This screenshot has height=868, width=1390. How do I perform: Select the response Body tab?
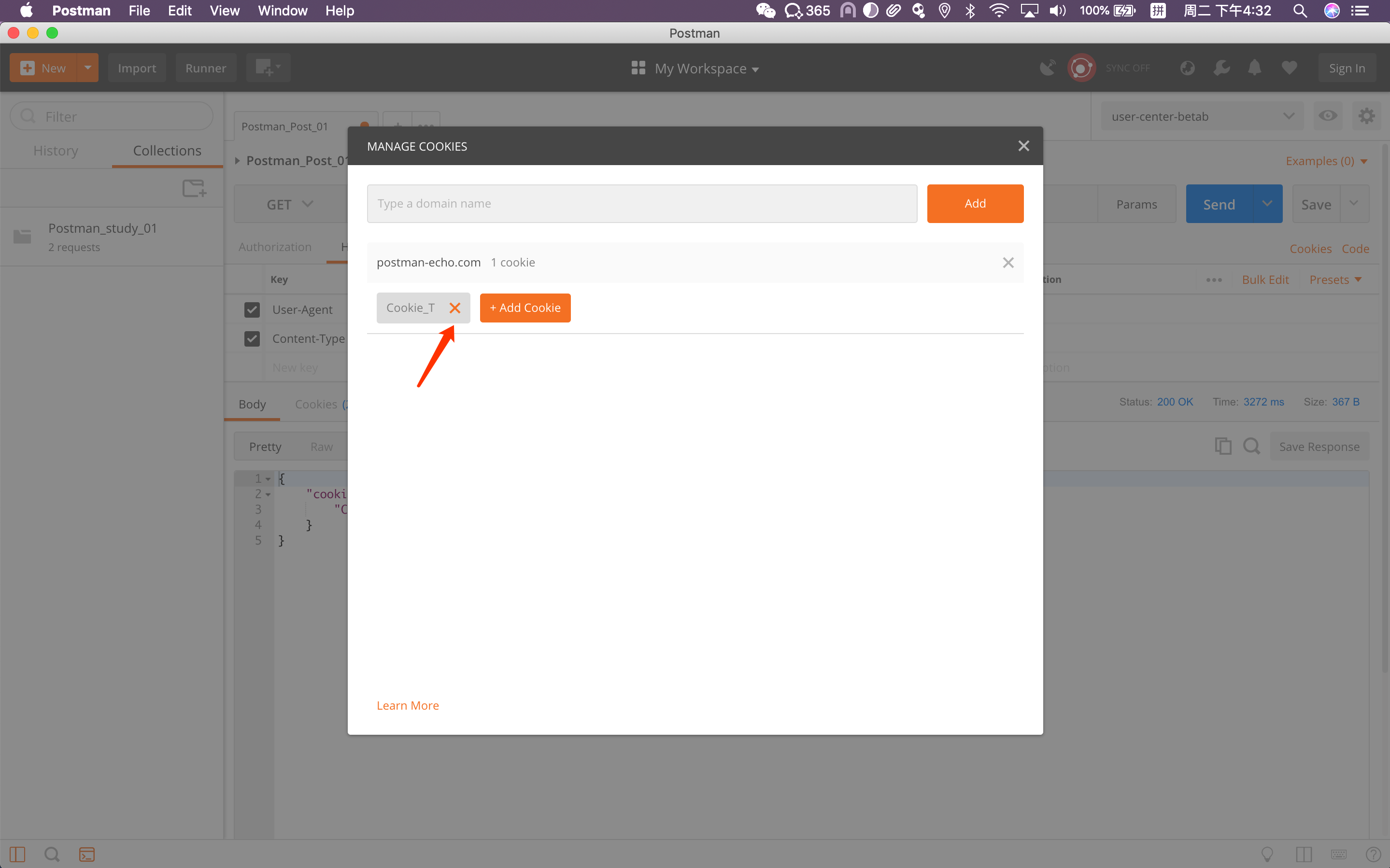(252, 404)
